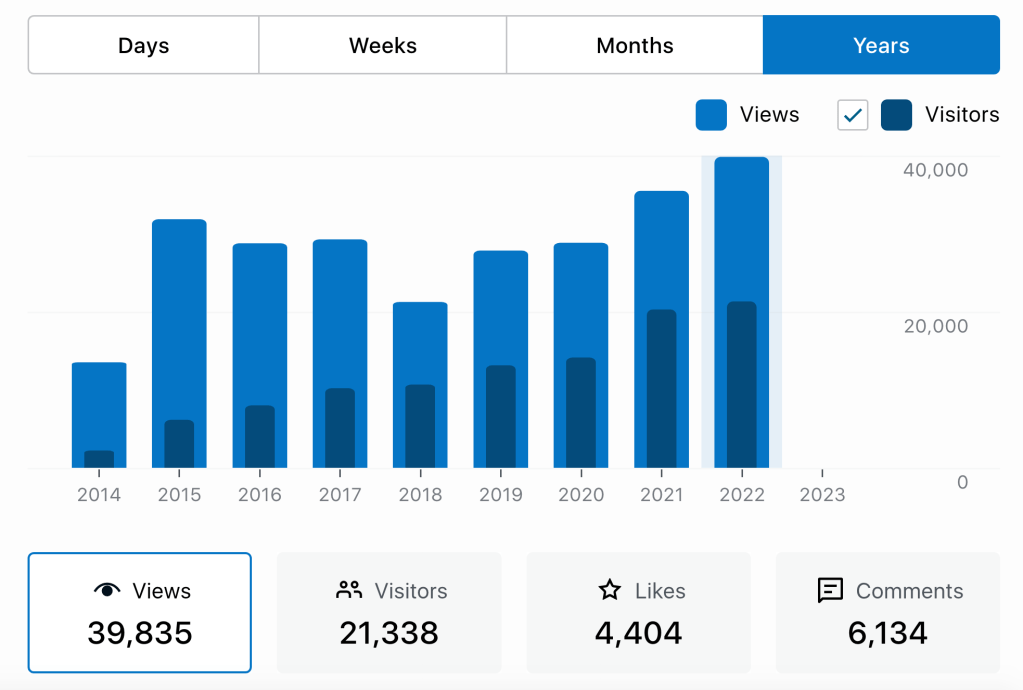Click the 2023 label on the x-axis
Image resolution: width=1023 pixels, height=690 pixels.
tap(822, 494)
